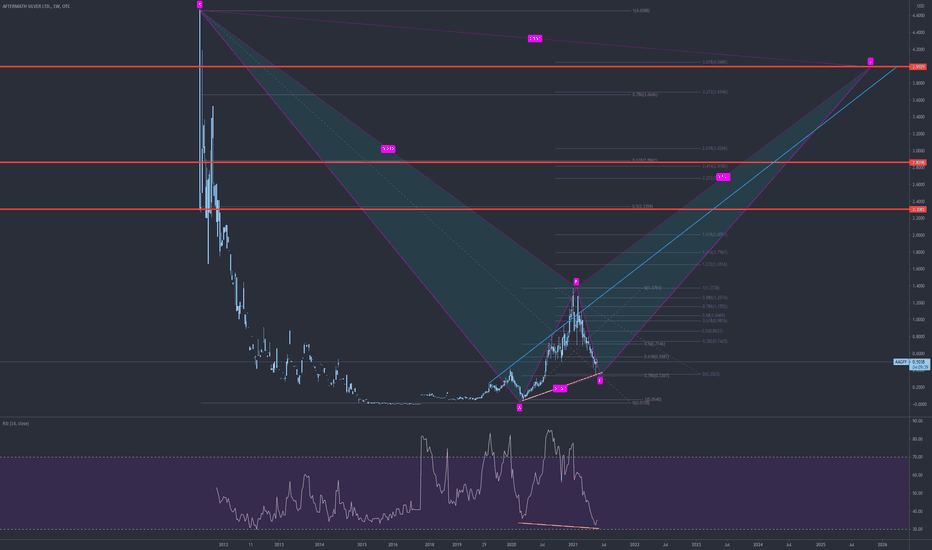Click the 4.2000 price axis label

[x=918, y=49]
